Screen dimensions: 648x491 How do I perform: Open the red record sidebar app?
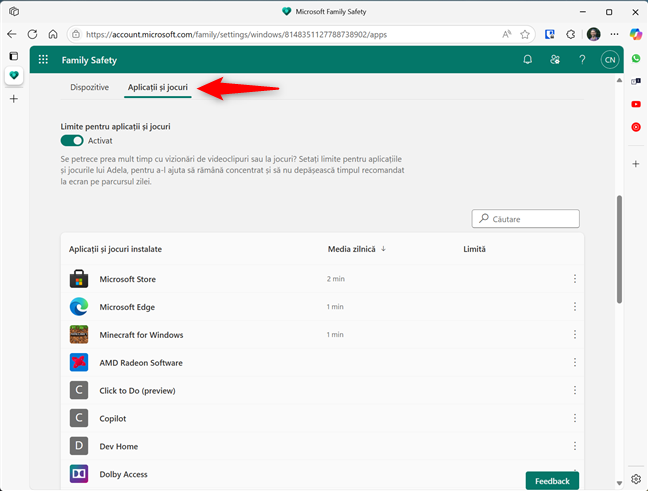(x=636, y=127)
